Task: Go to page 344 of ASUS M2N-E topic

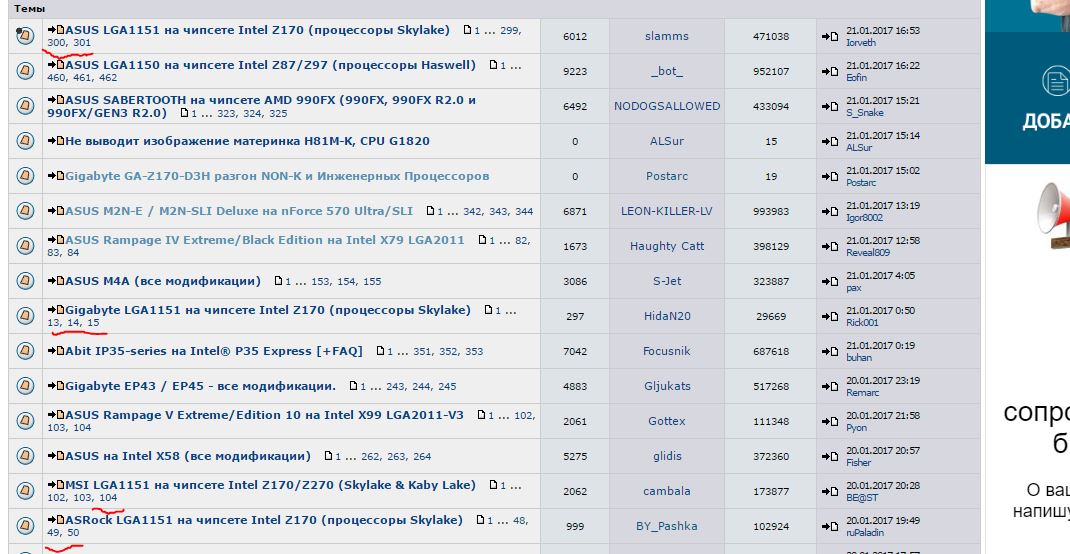Action: coord(524,212)
